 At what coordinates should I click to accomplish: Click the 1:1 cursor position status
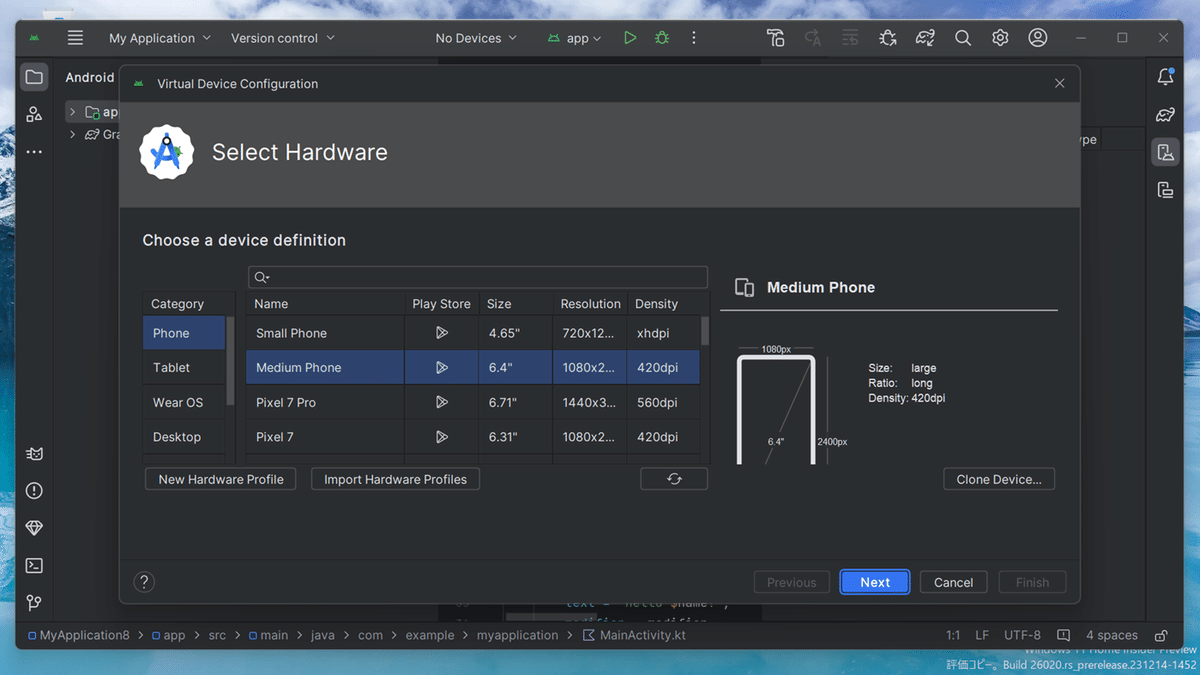[x=953, y=635]
